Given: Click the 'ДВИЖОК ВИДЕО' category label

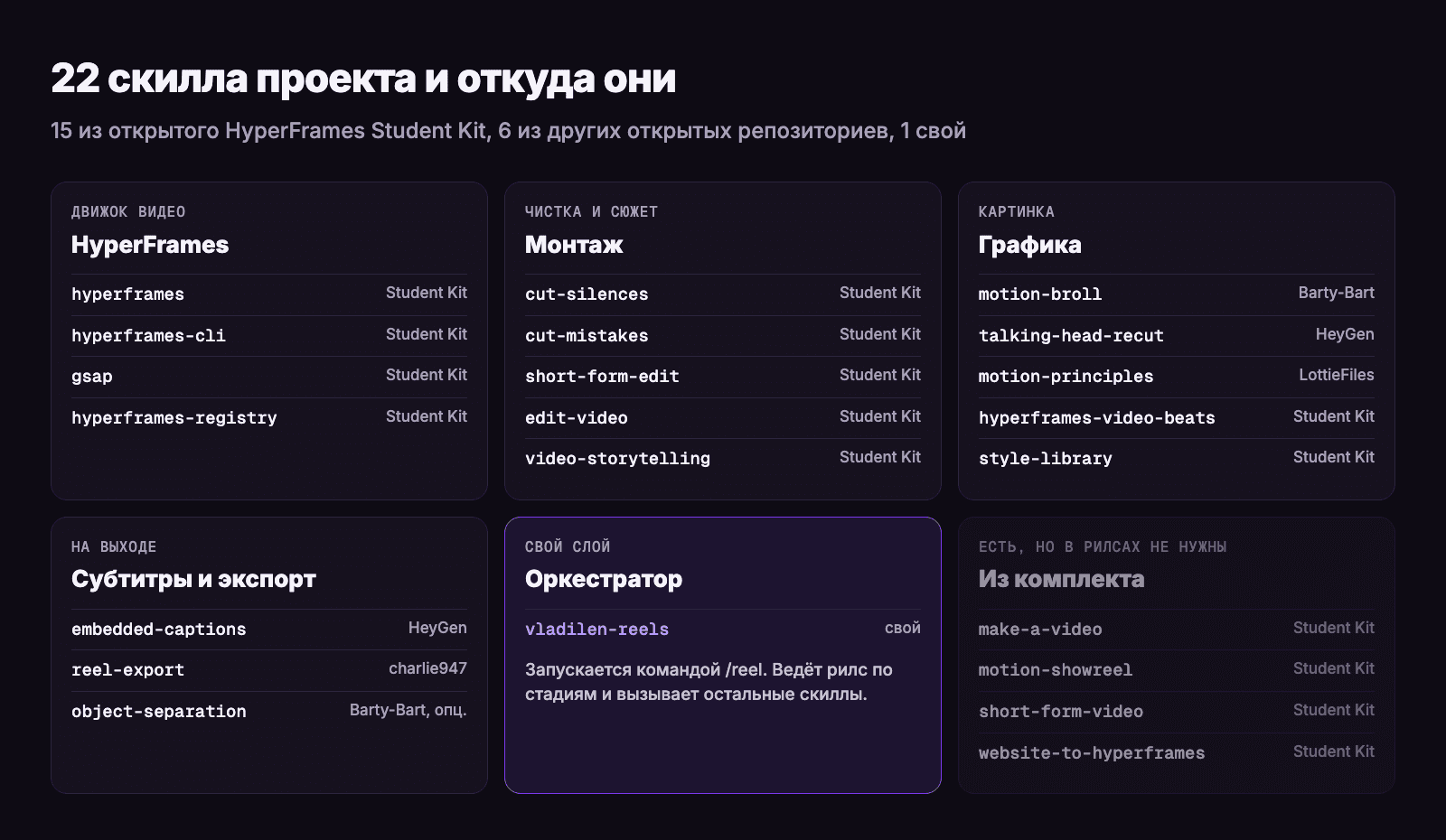Looking at the screenshot, I should [128, 212].
